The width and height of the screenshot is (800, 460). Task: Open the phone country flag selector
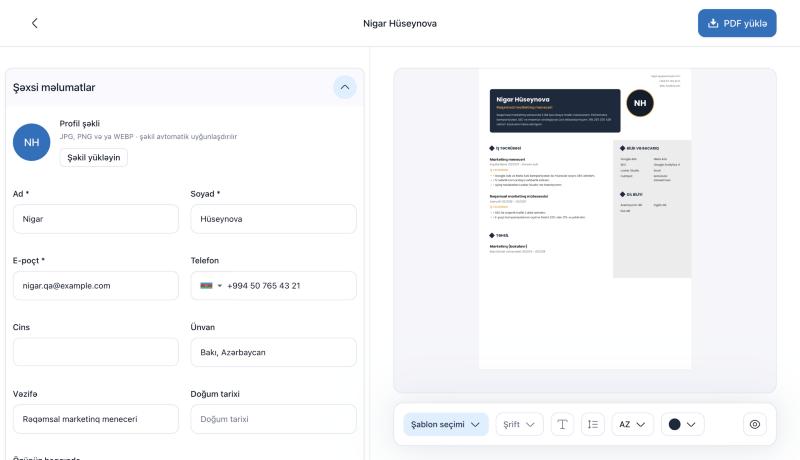click(x=211, y=286)
